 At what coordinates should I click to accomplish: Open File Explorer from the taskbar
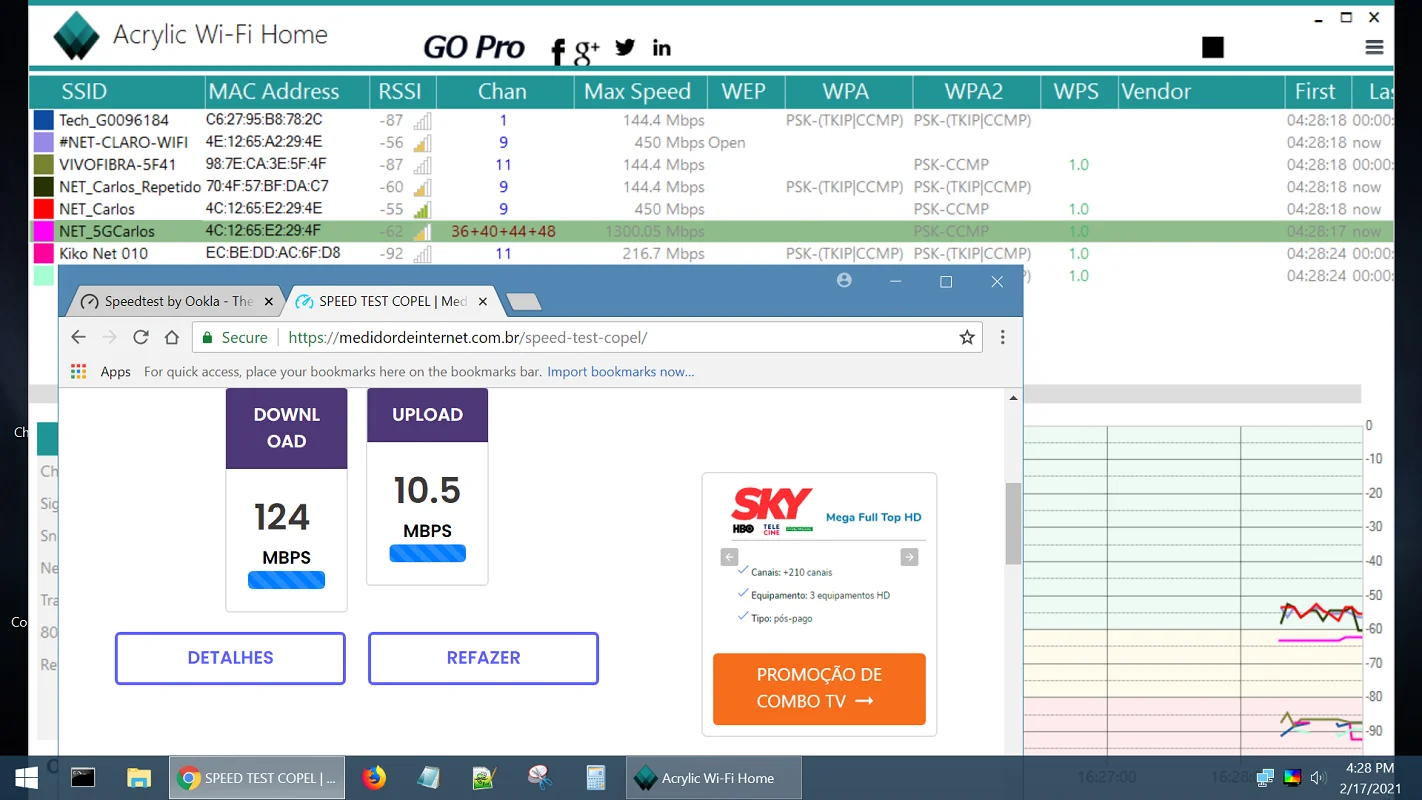[139, 778]
